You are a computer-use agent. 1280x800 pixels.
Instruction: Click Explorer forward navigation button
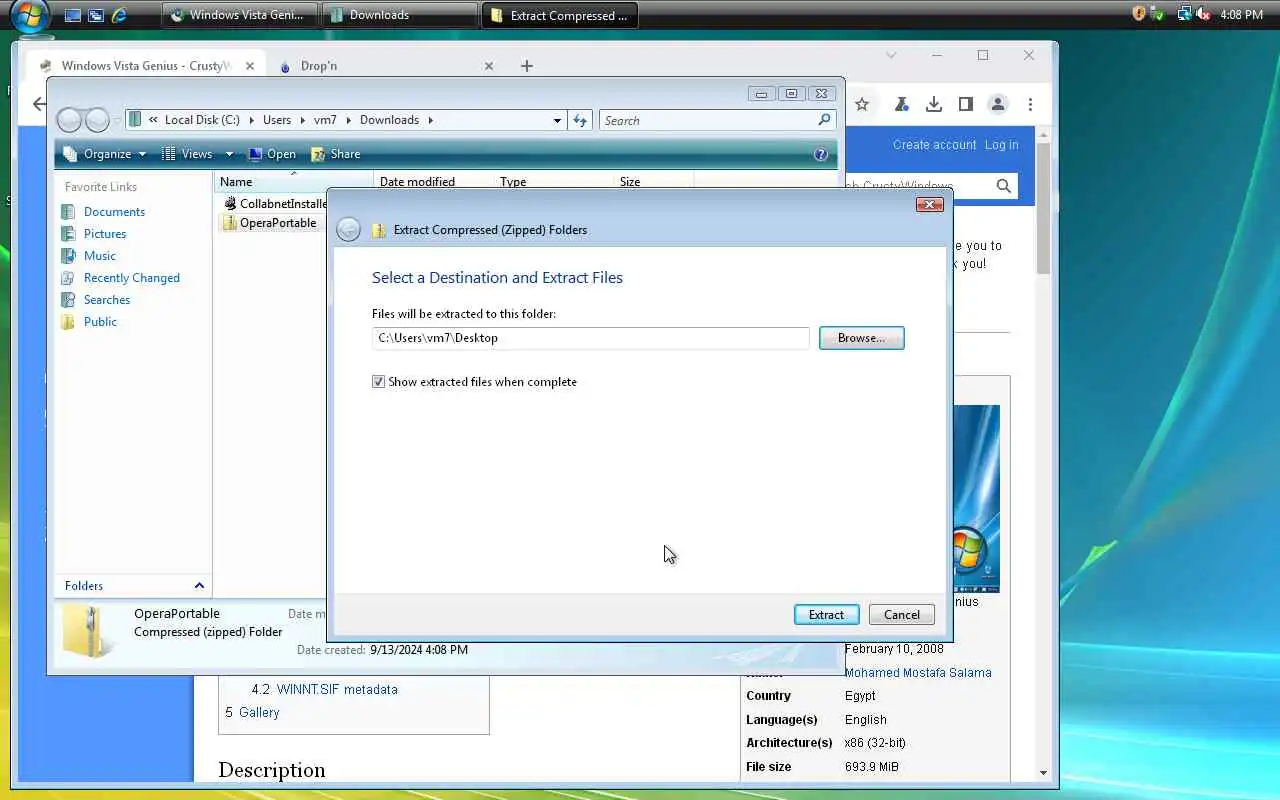click(97, 121)
